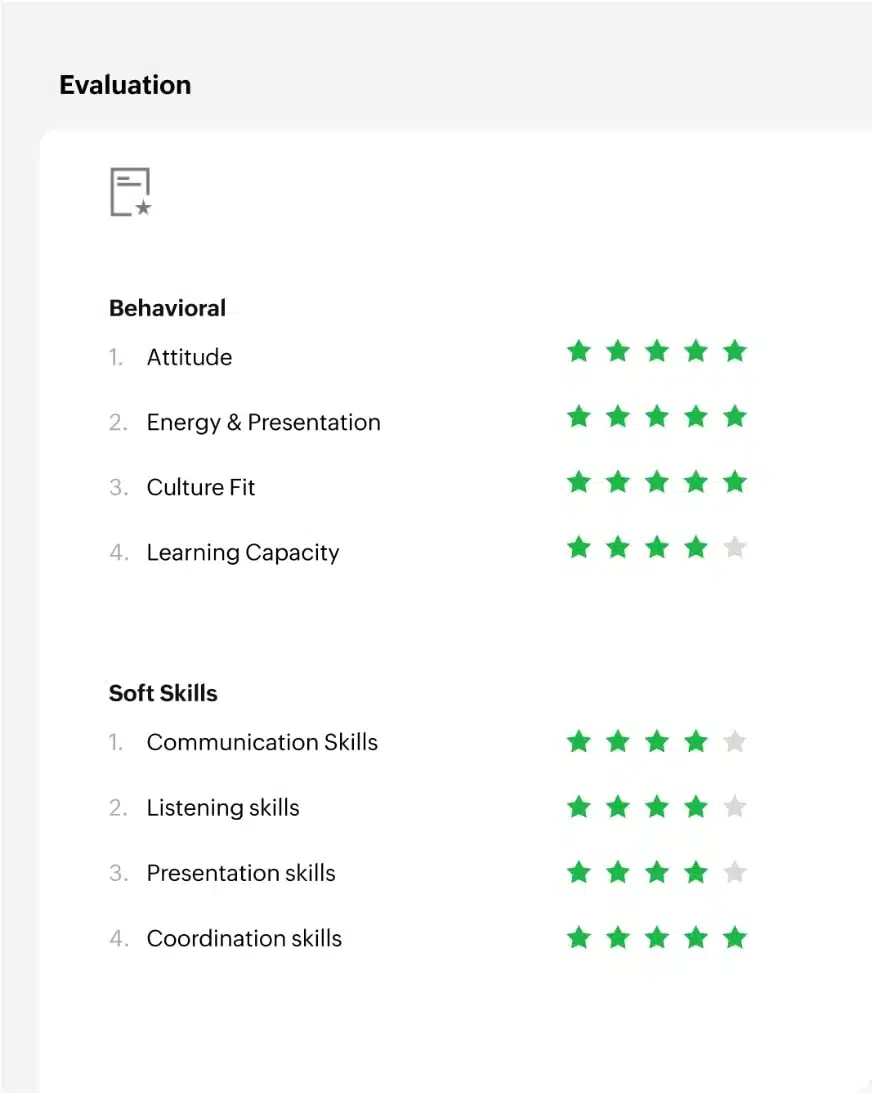Rate Coordination skills four stars
This screenshot has width=872, height=1093.
point(696,938)
